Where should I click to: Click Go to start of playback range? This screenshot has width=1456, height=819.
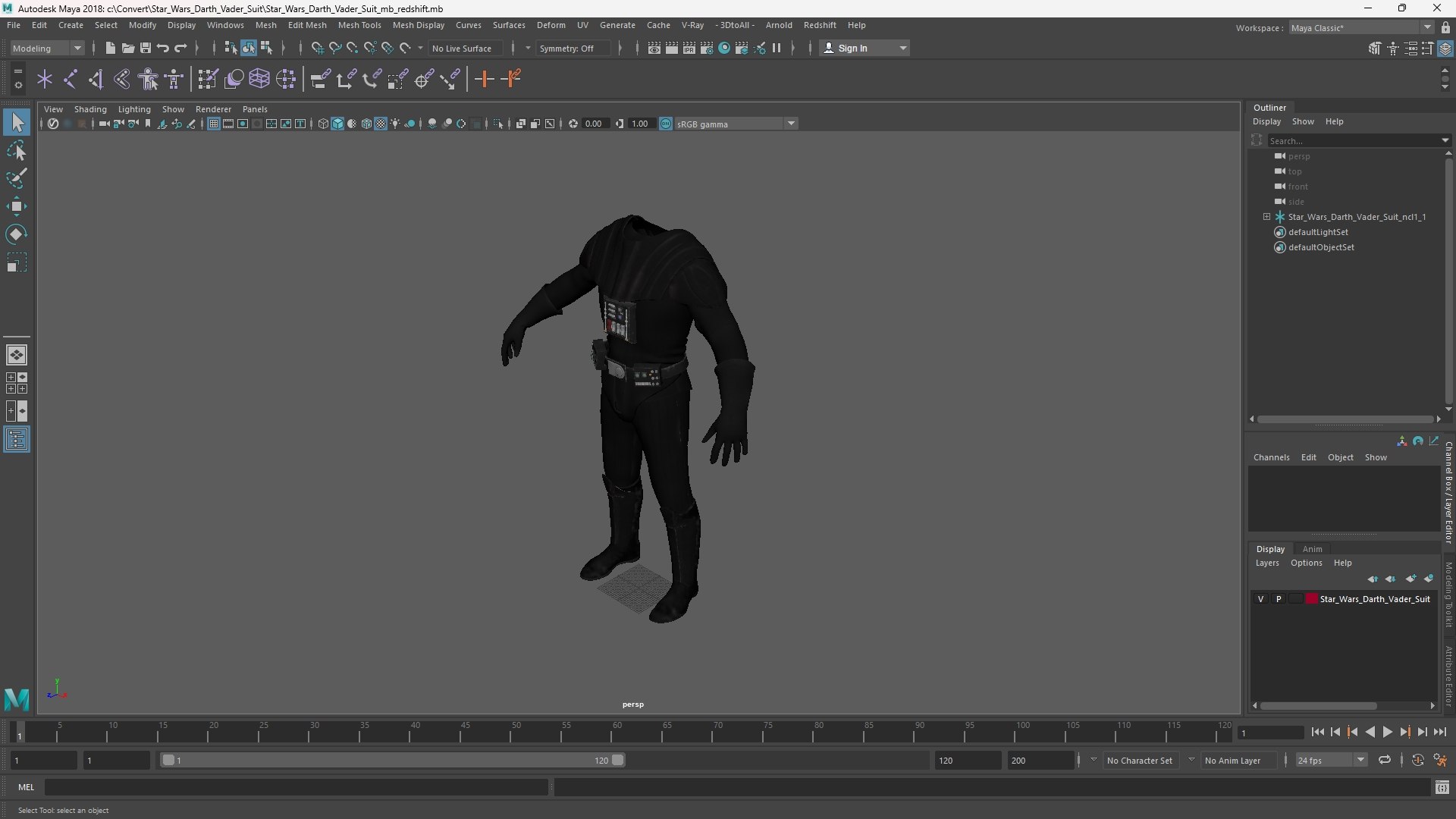(1317, 732)
